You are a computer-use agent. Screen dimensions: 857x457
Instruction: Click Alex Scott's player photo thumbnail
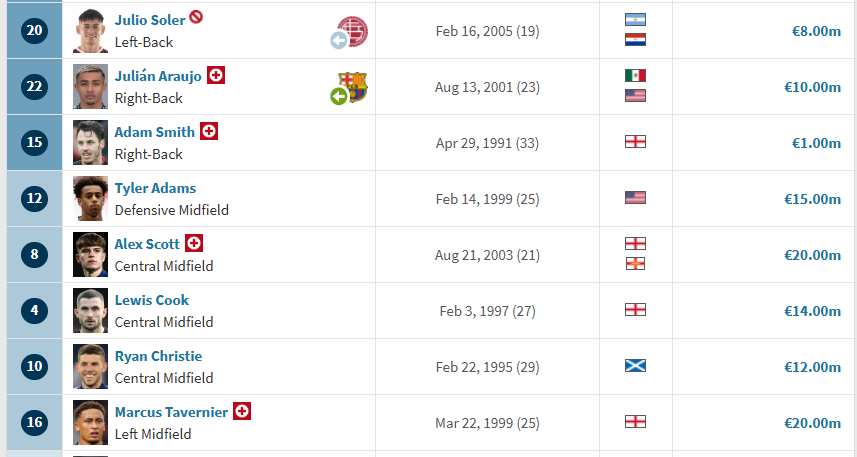pyautogui.click(x=90, y=254)
